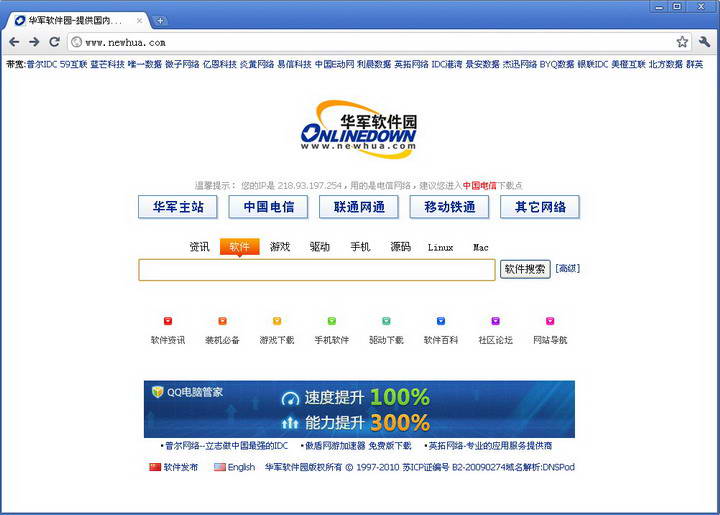Switch to the 手机 search tab

point(360,247)
